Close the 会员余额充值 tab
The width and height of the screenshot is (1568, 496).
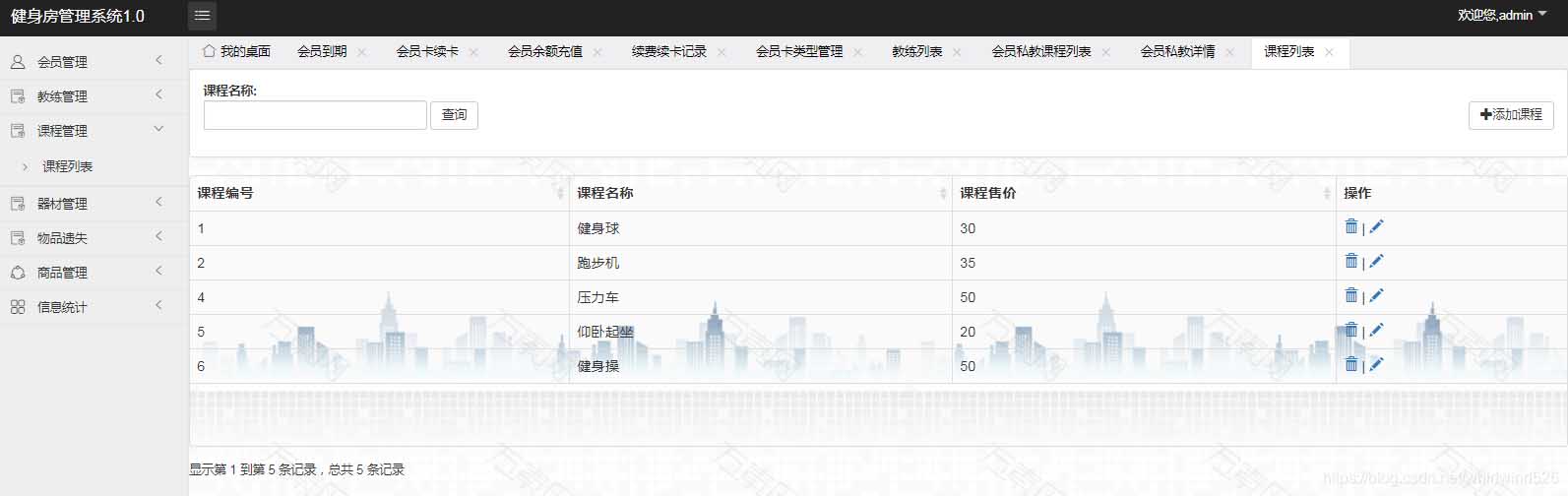pyautogui.click(x=597, y=52)
